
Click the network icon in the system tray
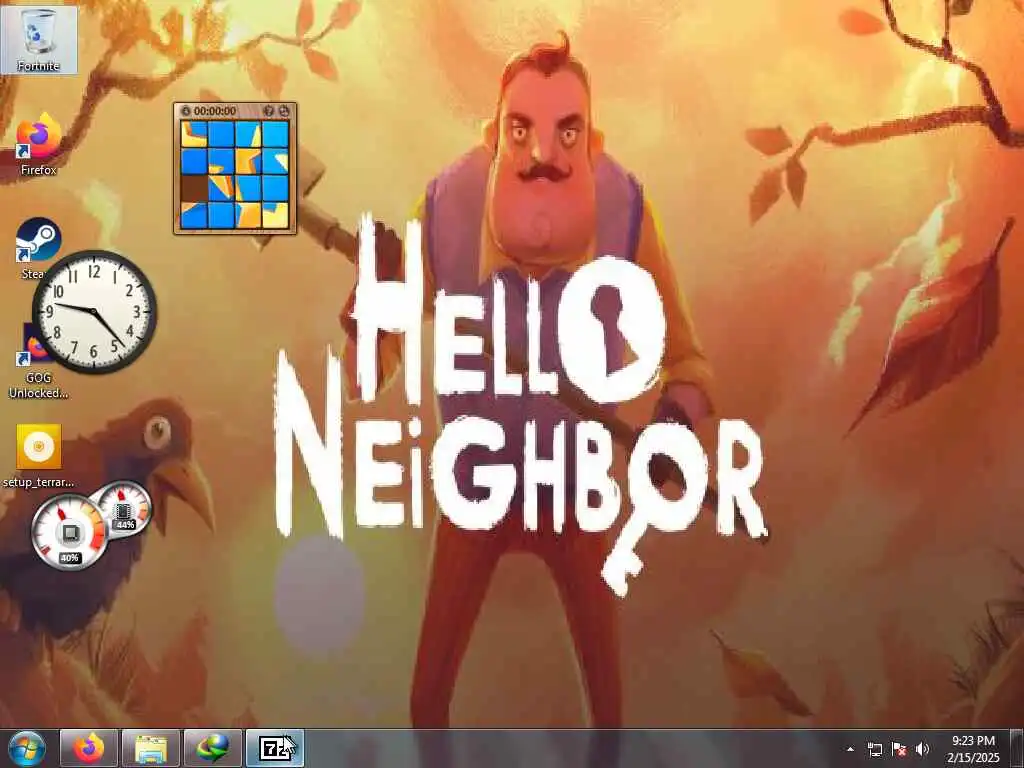874,750
